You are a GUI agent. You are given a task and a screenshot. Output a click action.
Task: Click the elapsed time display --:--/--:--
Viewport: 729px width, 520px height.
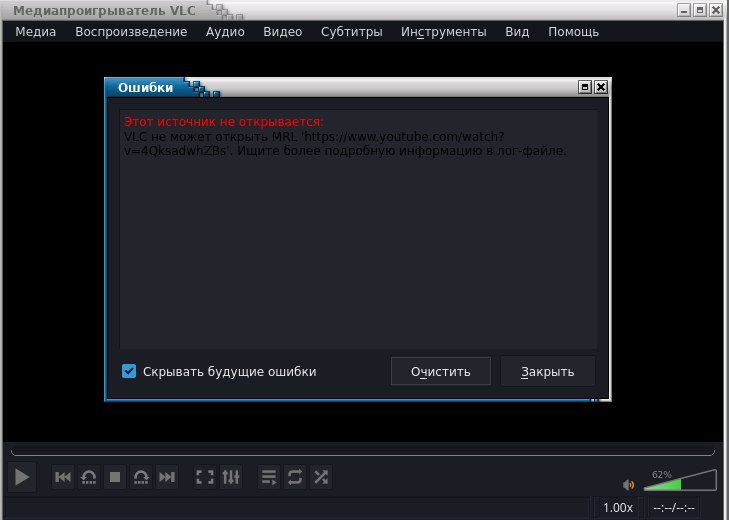point(674,508)
